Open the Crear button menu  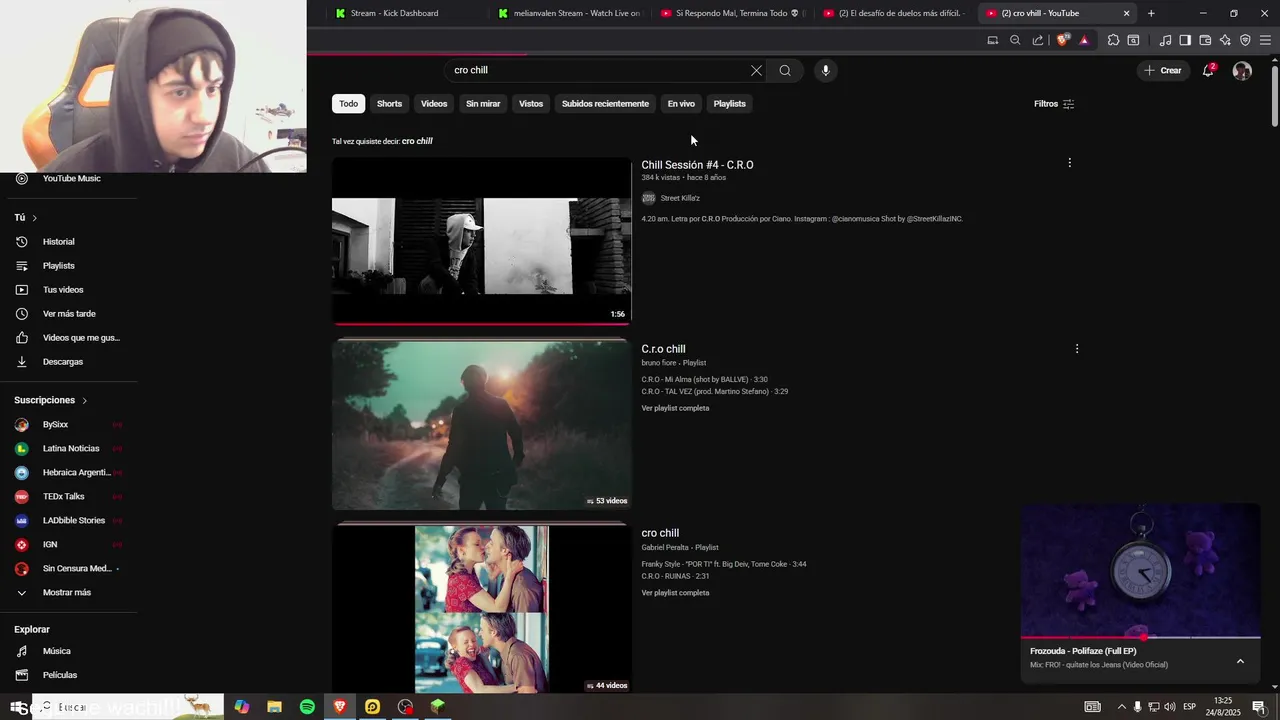[x=1163, y=70]
